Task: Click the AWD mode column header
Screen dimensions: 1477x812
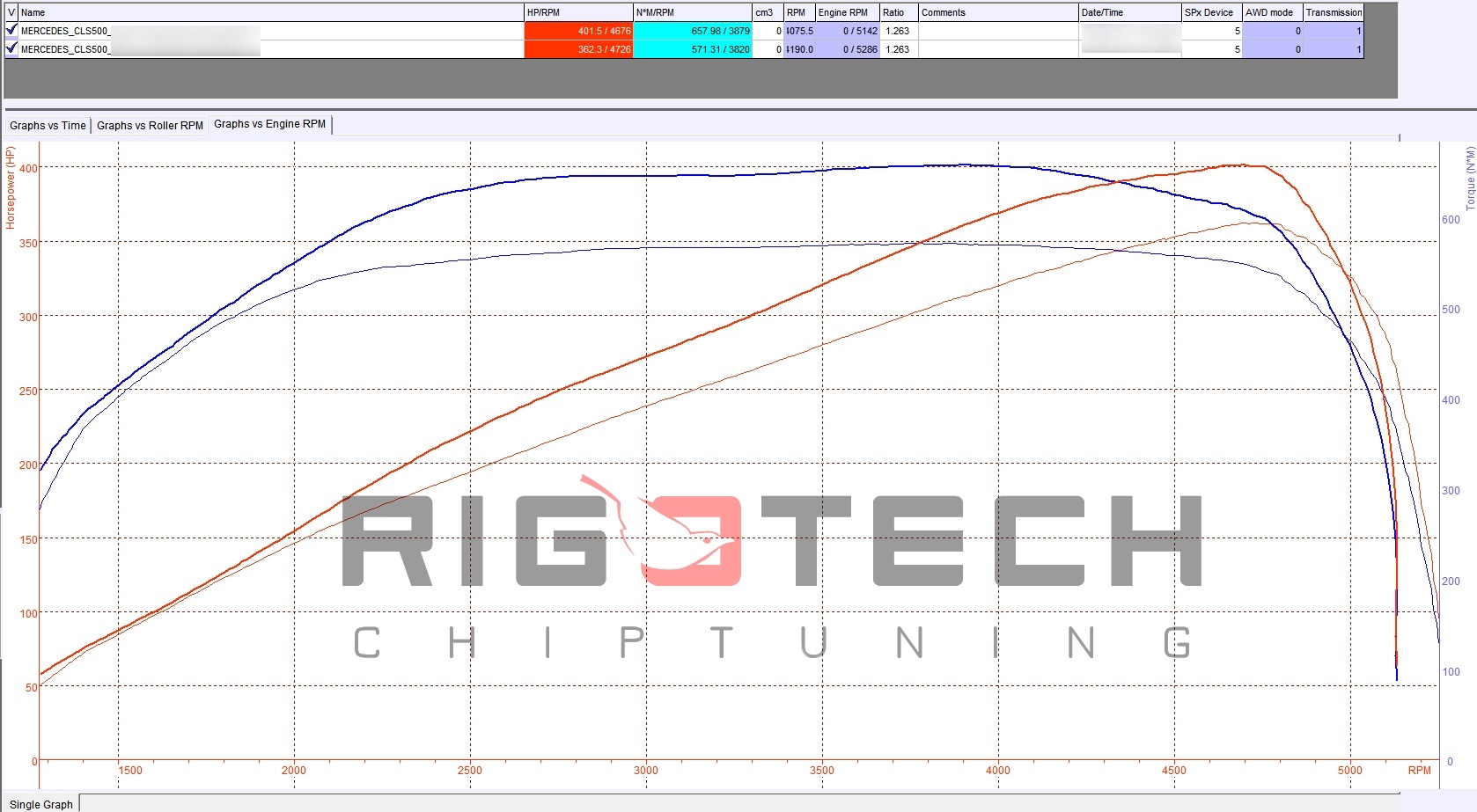Action: (x=1272, y=12)
